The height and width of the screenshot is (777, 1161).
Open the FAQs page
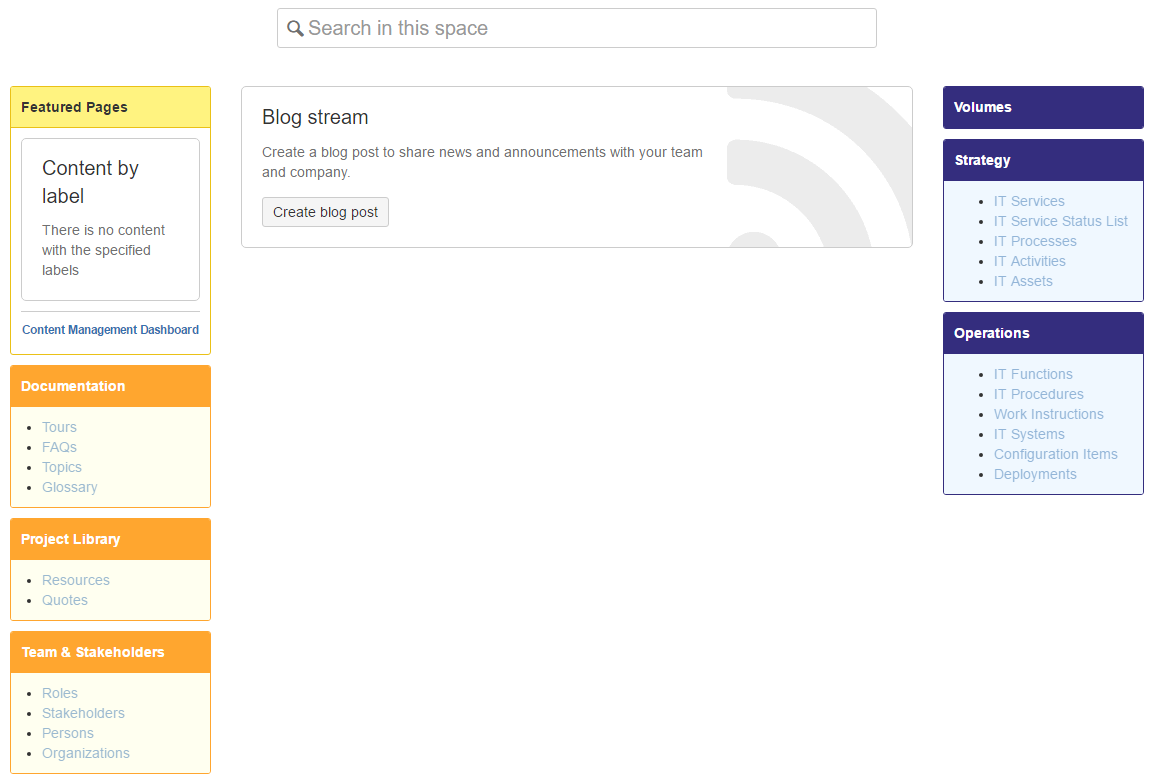coord(58,447)
